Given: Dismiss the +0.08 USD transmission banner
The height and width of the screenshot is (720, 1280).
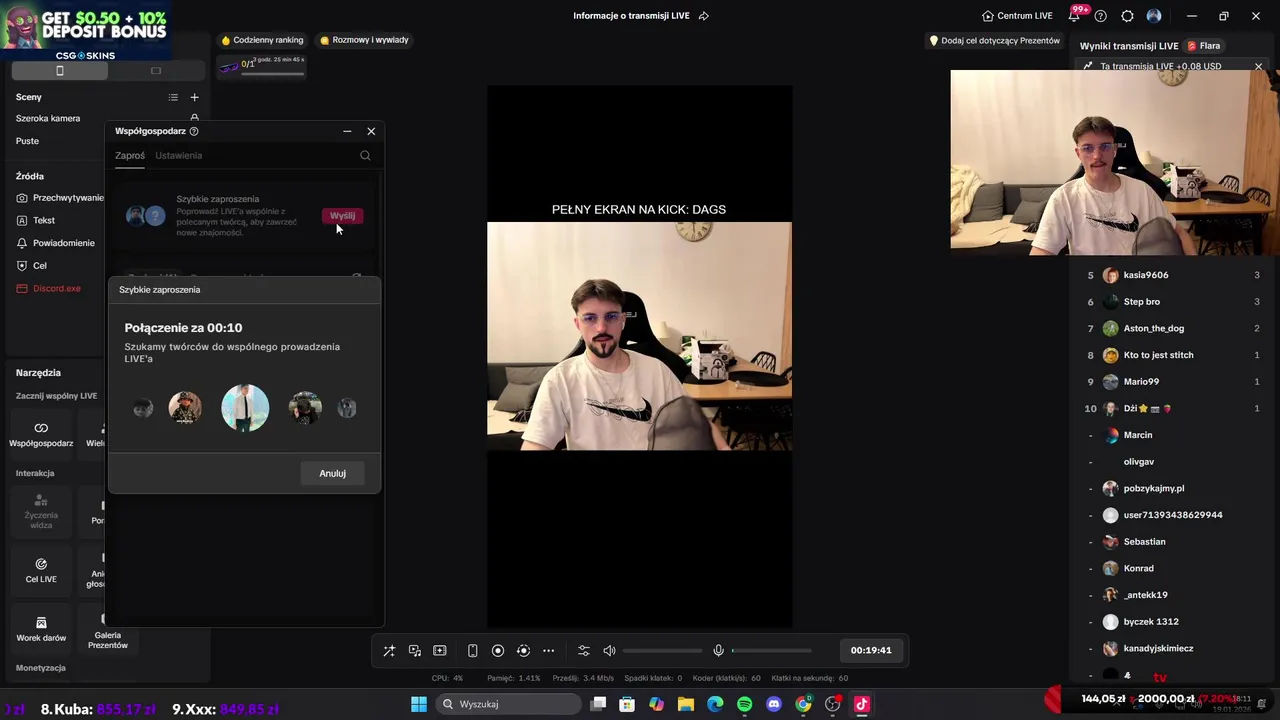Looking at the screenshot, I should 1258,67.
